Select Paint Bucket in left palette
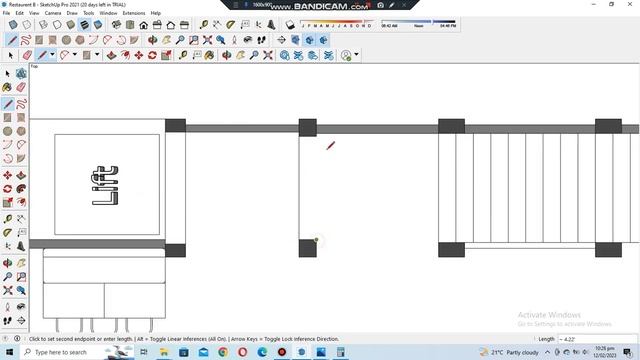 tap(7, 87)
